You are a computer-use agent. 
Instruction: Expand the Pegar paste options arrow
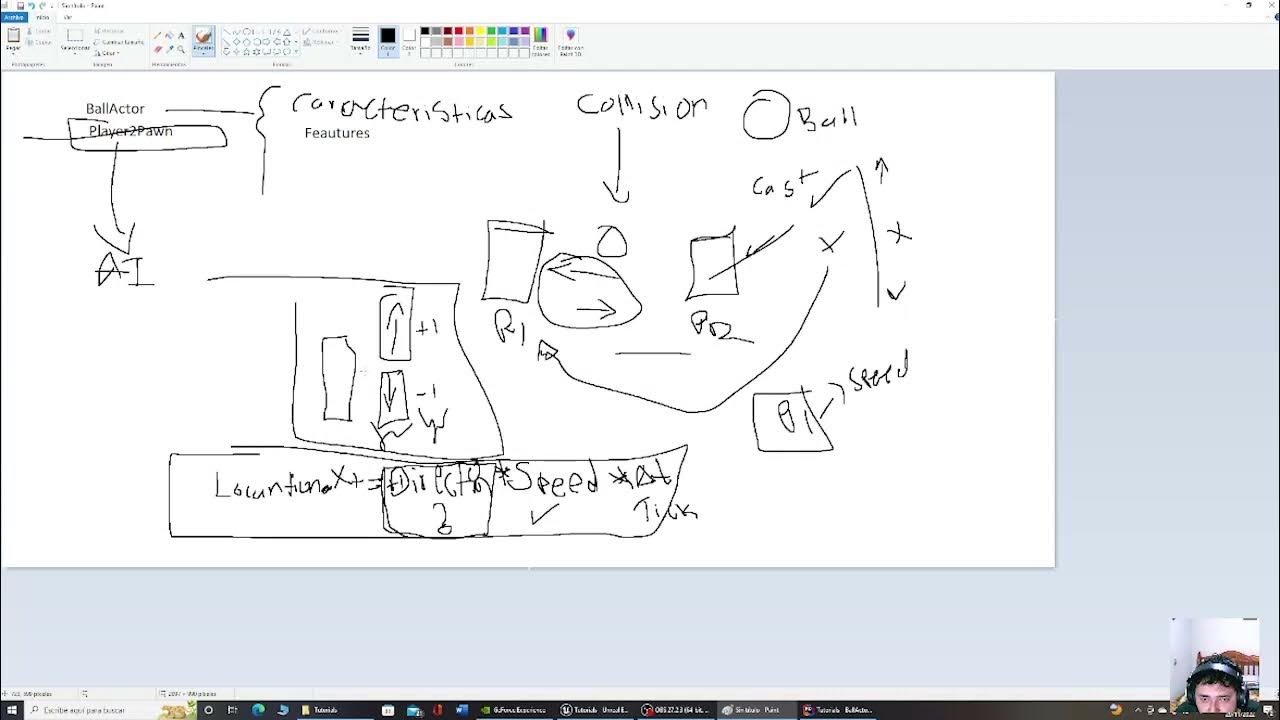coord(14,52)
